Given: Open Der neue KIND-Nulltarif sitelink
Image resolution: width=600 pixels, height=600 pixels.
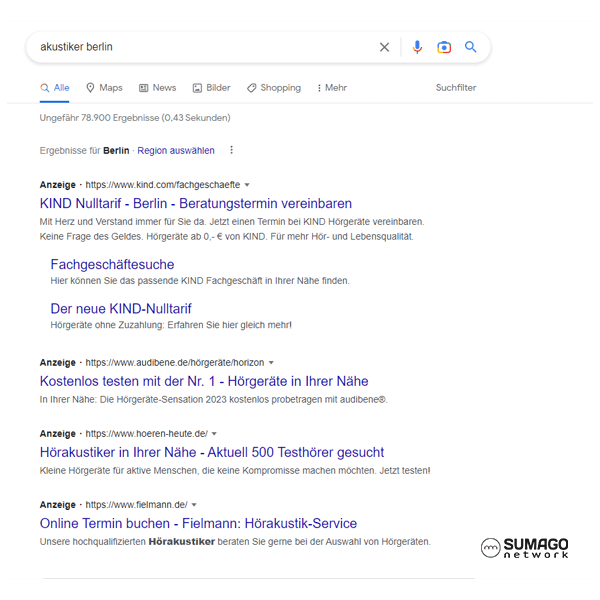Looking at the screenshot, I should pyautogui.click(x=121, y=308).
